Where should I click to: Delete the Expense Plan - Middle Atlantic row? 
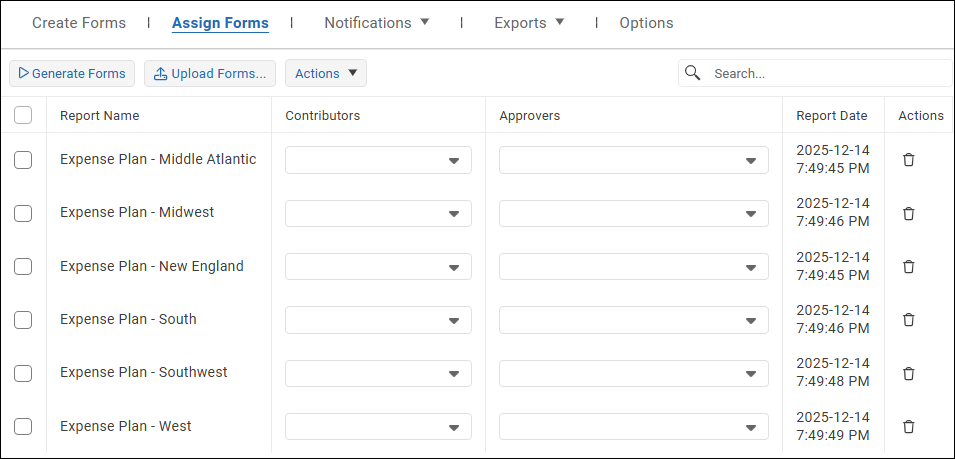pos(908,160)
